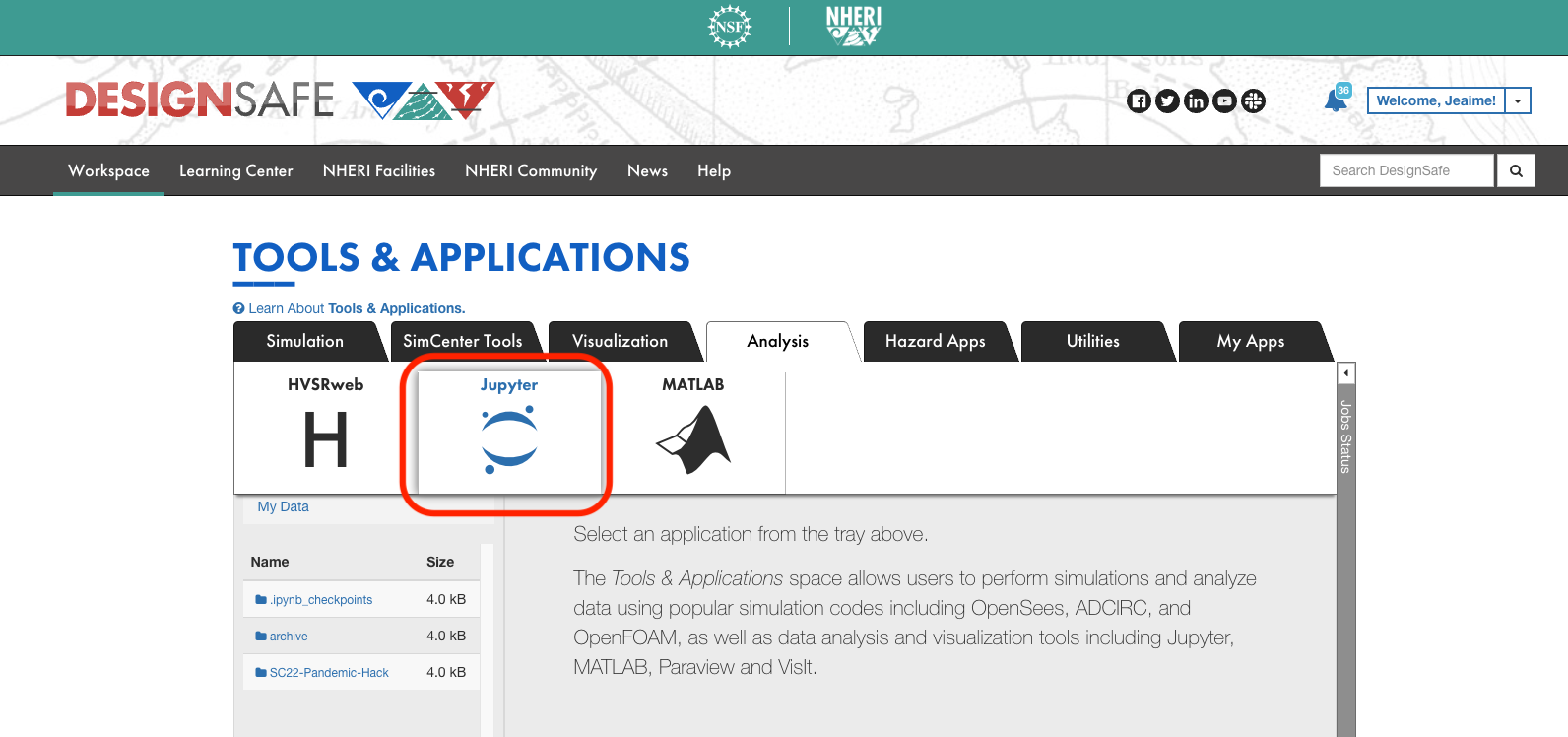This screenshot has height=737, width=1568.
Task: Click the NHERI logo in top banner
Action: coord(853,27)
